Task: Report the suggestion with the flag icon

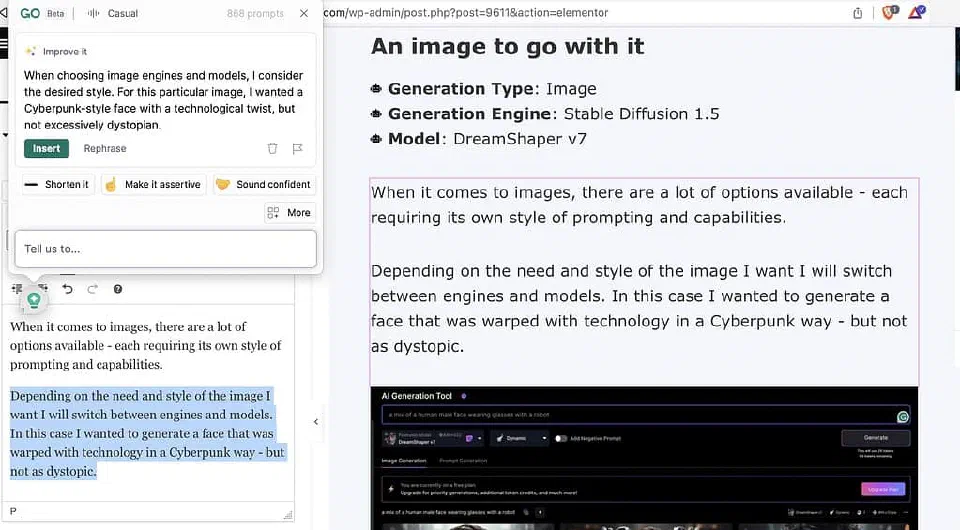Action: (297, 148)
